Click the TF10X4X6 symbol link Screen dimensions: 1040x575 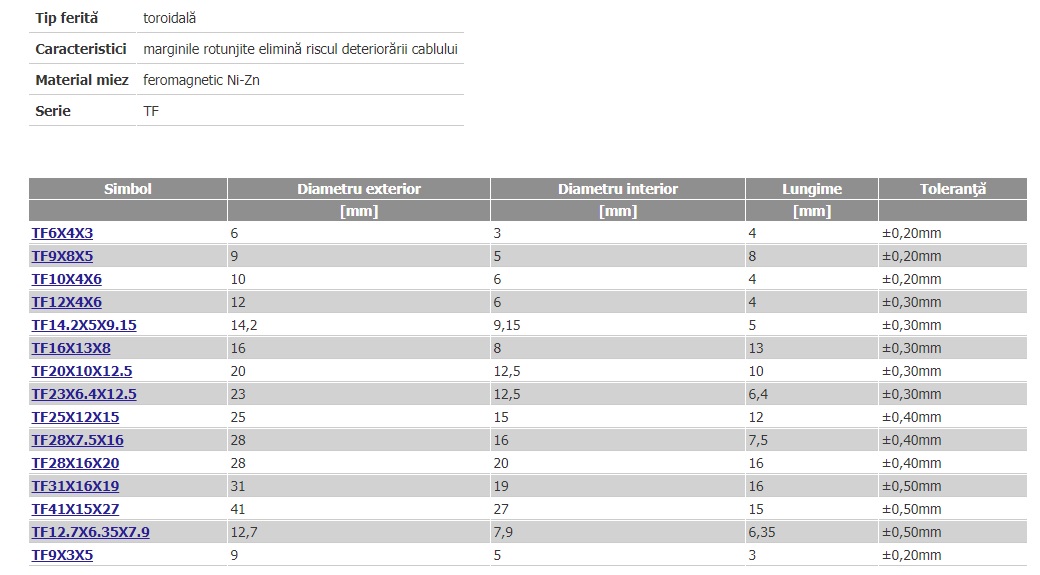click(x=66, y=279)
